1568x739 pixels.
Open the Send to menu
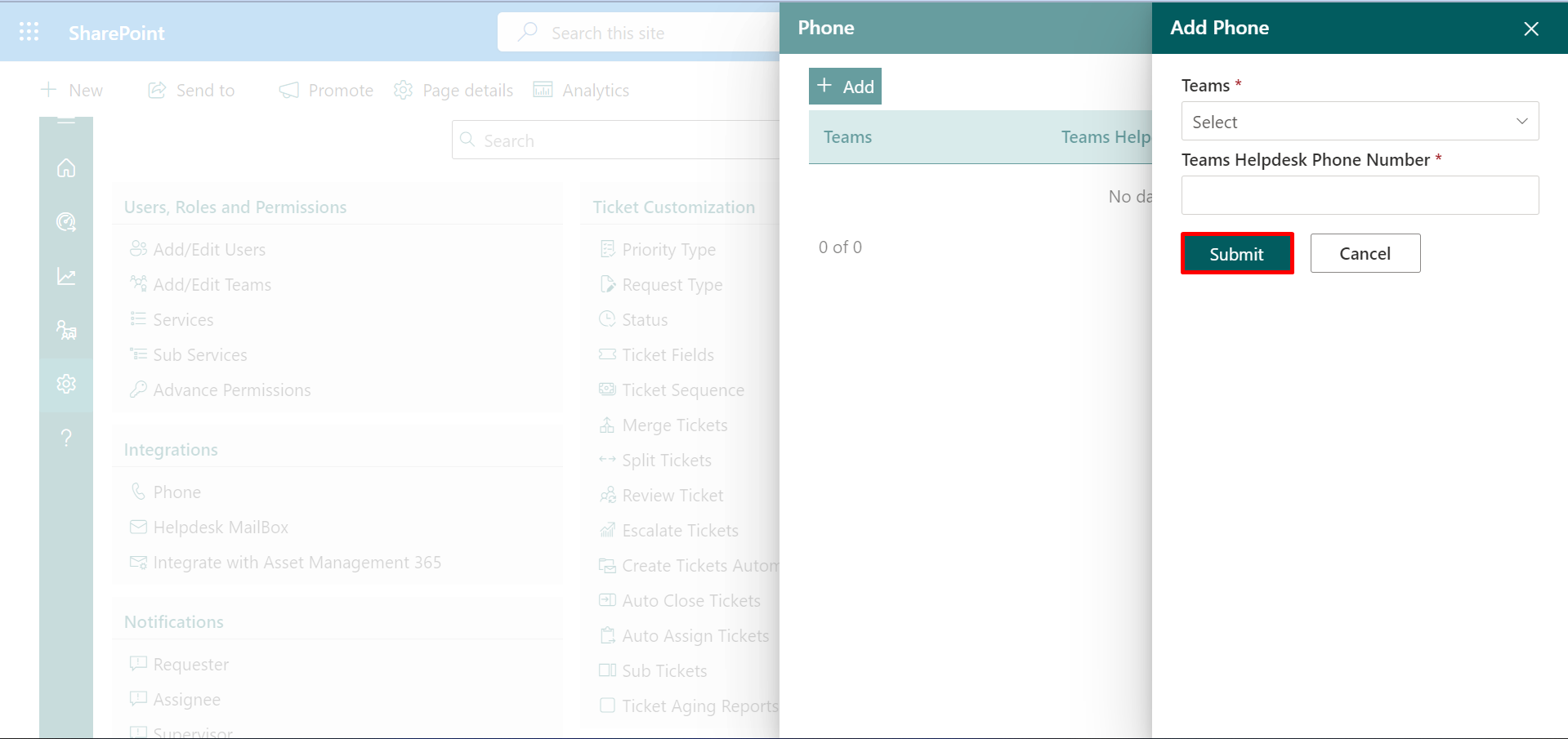click(191, 90)
